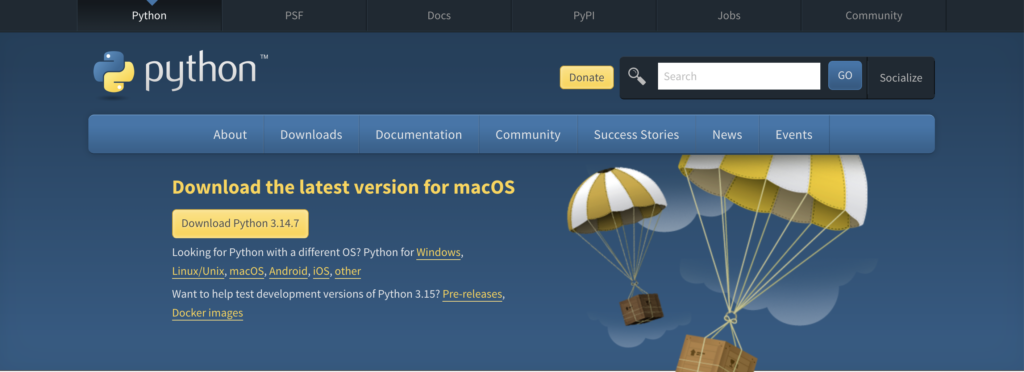This screenshot has height=372, width=1024.
Task: Open the Events menu
Action: pos(793,134)
